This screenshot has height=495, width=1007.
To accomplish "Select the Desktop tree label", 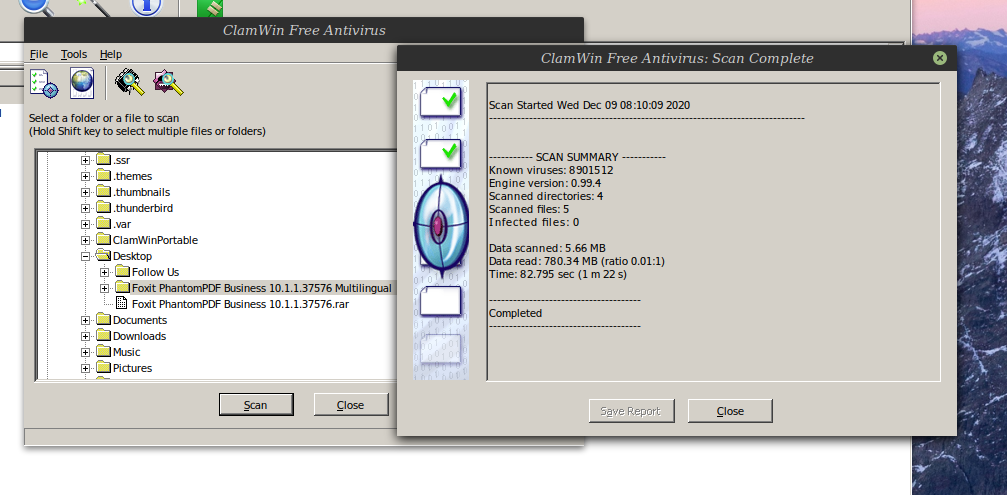I will 132,256.
